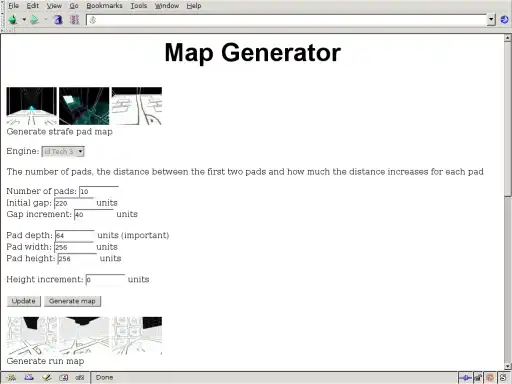Toggle the online/offline connection icon
This screenshot has height=384, width=512.
[x=465, y=378]
